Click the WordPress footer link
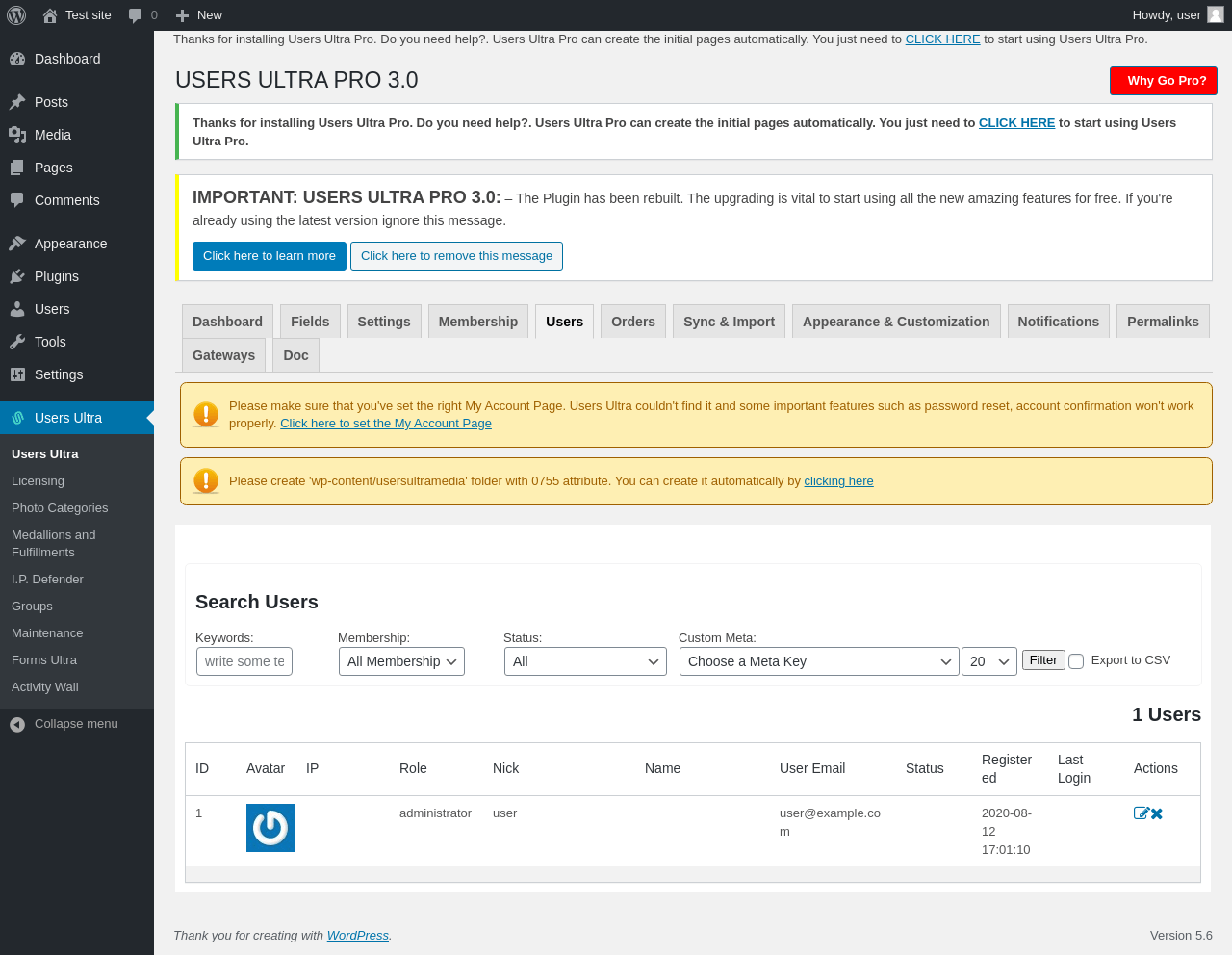1232x955 pixels. (358, 936)
